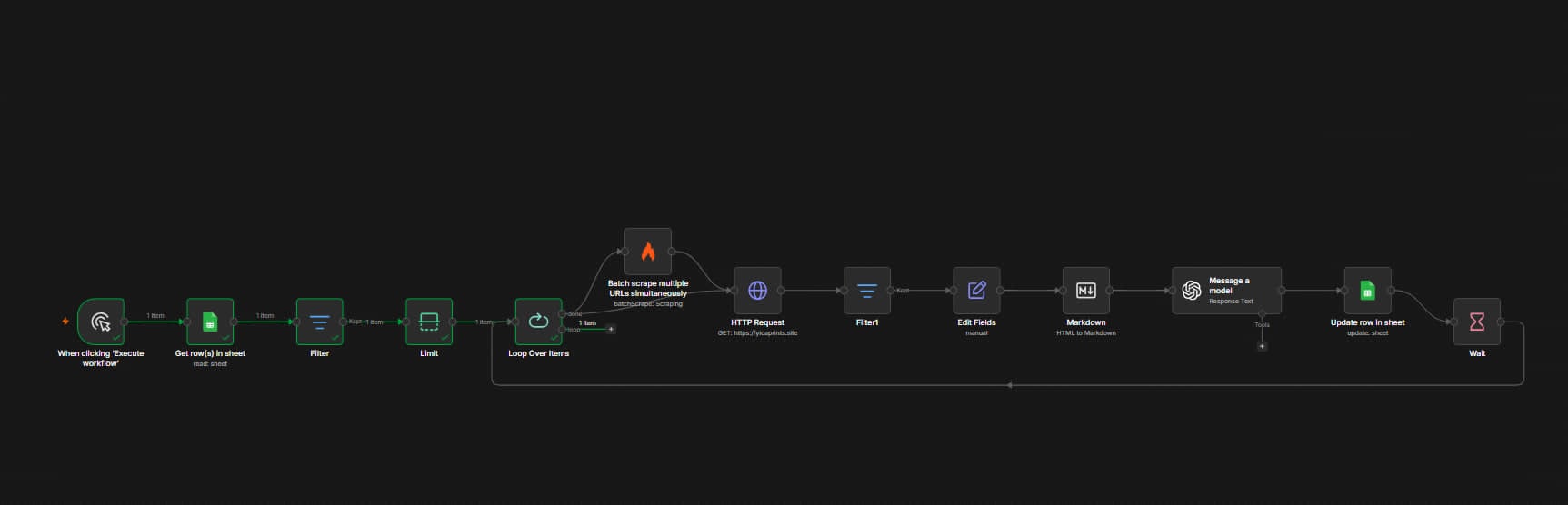Select the Edit Fields pencil node

click(x=976, y=291)
